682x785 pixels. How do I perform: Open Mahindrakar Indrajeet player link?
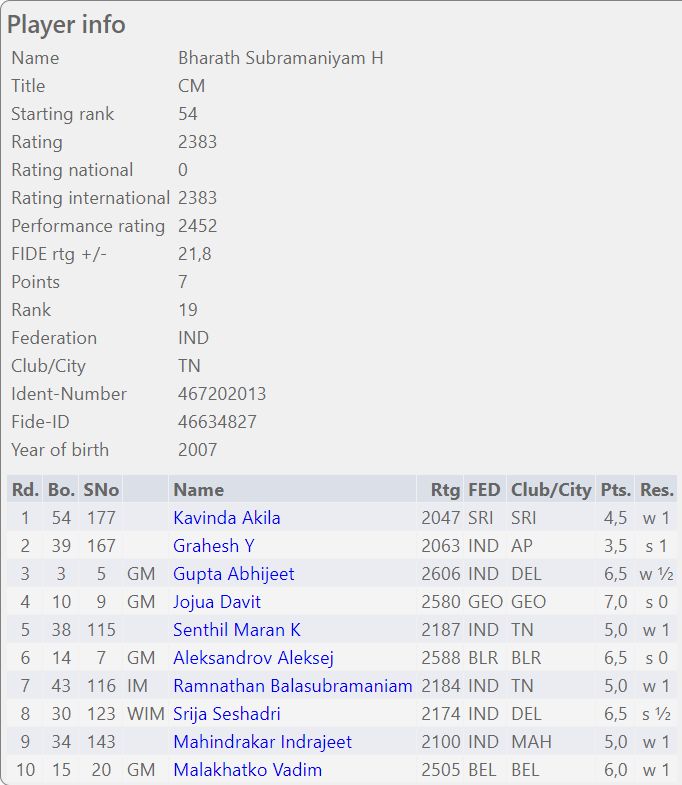[x=262, y=742]
